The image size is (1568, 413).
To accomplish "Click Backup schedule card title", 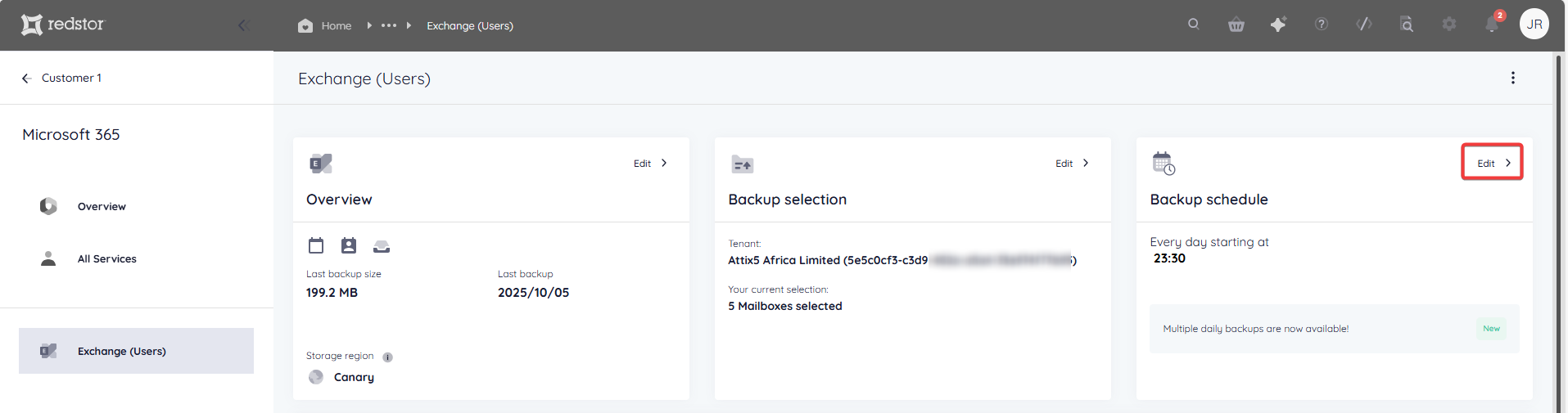I will [x=1209, y=200].
